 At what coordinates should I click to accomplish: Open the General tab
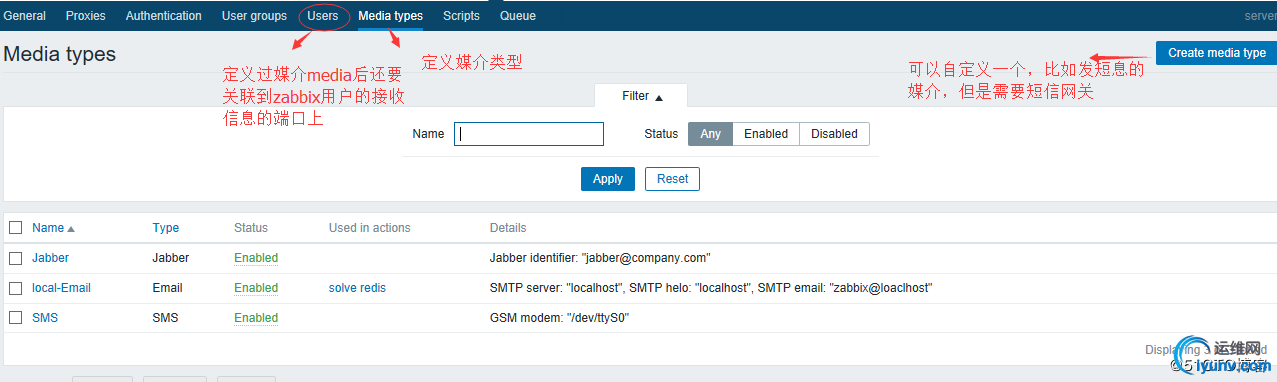[x=24, y=16]
